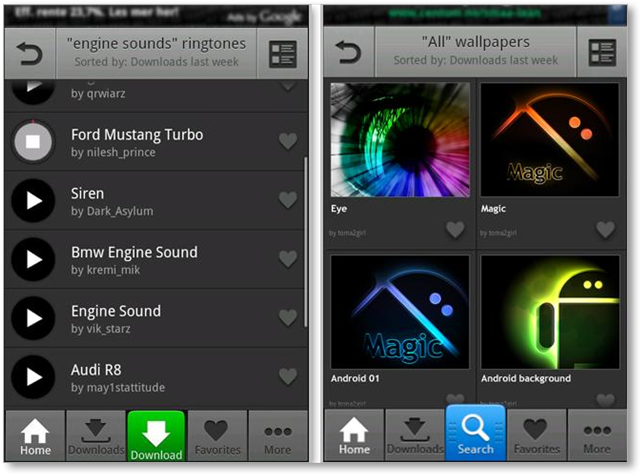Favorite the Audi R8 ringtone
Viewport: 640px width, 474px height.
[288, 376]
